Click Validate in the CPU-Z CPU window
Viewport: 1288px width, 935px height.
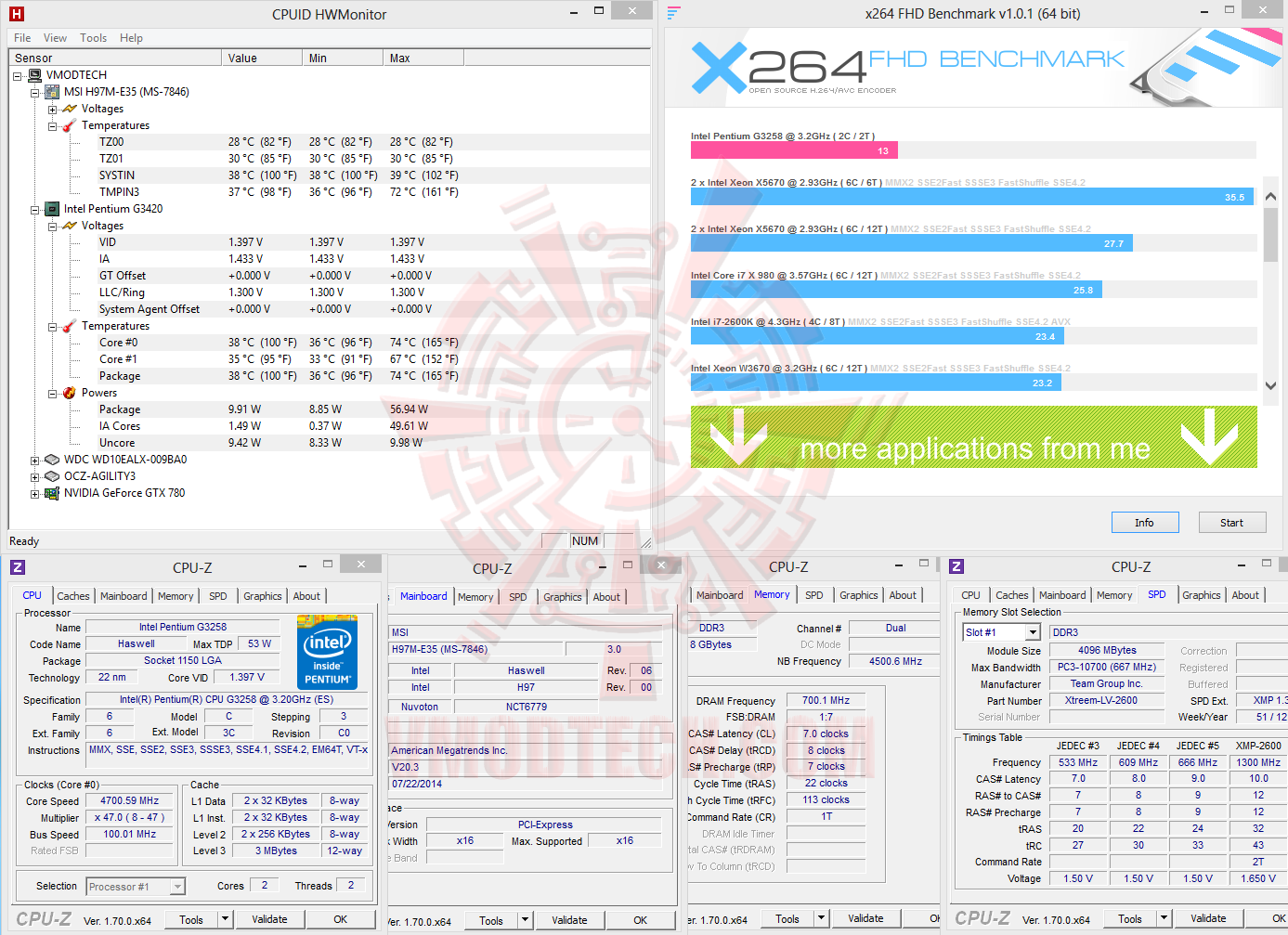269,919
